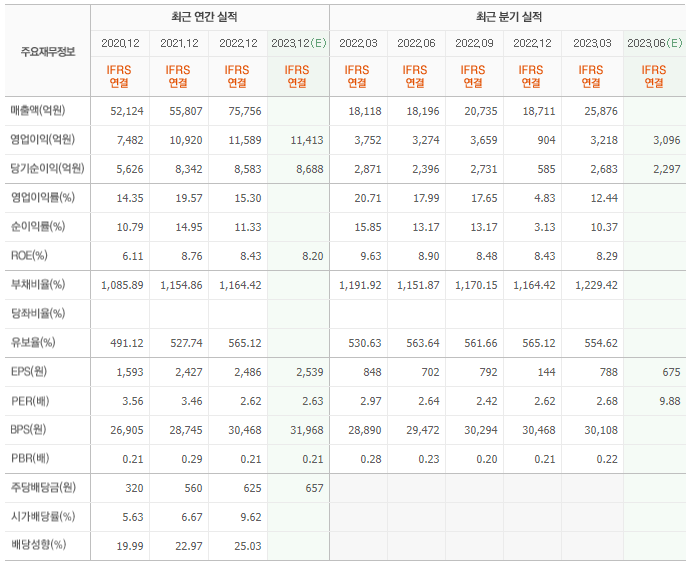Image resolution: width=690 pixels, height=563 pixels.
Task: Click the BPS value 26,905
Action: (127, 430)
